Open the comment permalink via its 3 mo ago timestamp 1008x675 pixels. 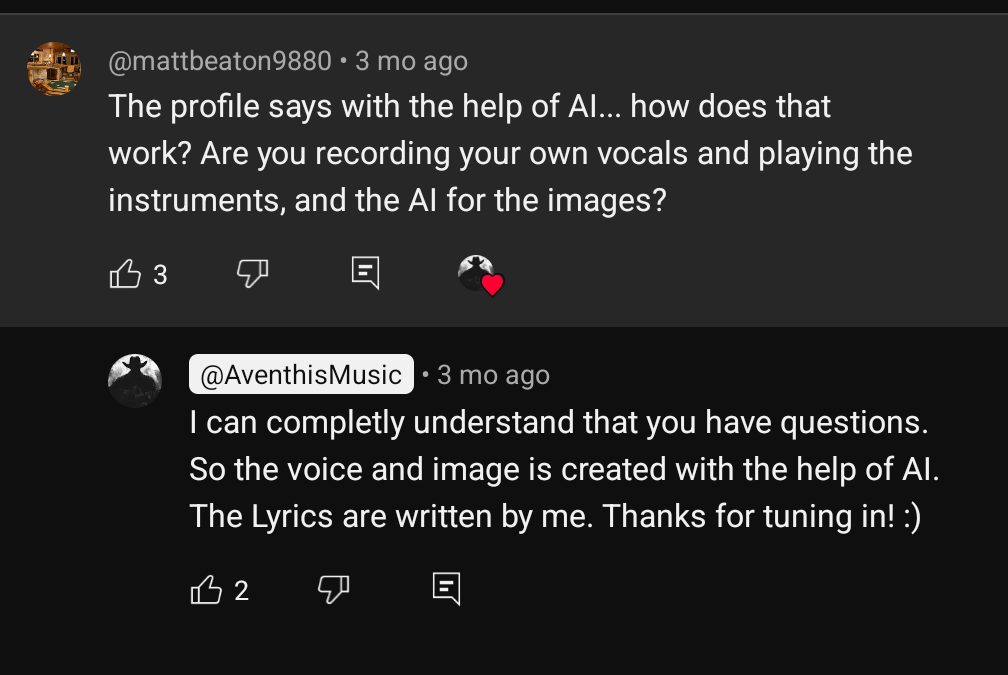(x=411, y=60)
